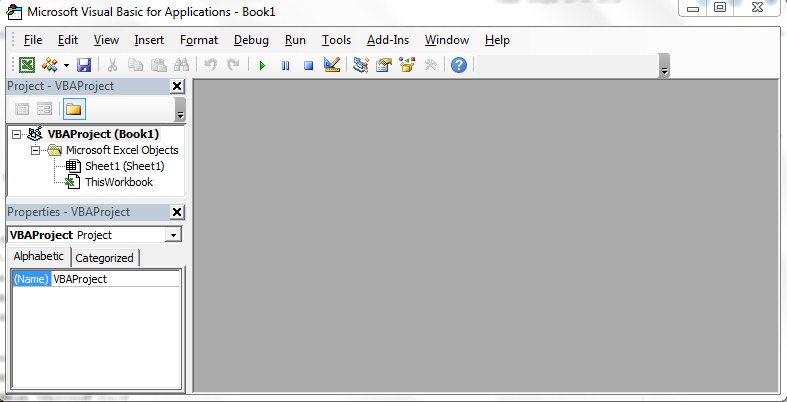This screenshot has height=402, width=787.
Task: Open Find with the binoculars icon
Action: click(x=181, y=65)
